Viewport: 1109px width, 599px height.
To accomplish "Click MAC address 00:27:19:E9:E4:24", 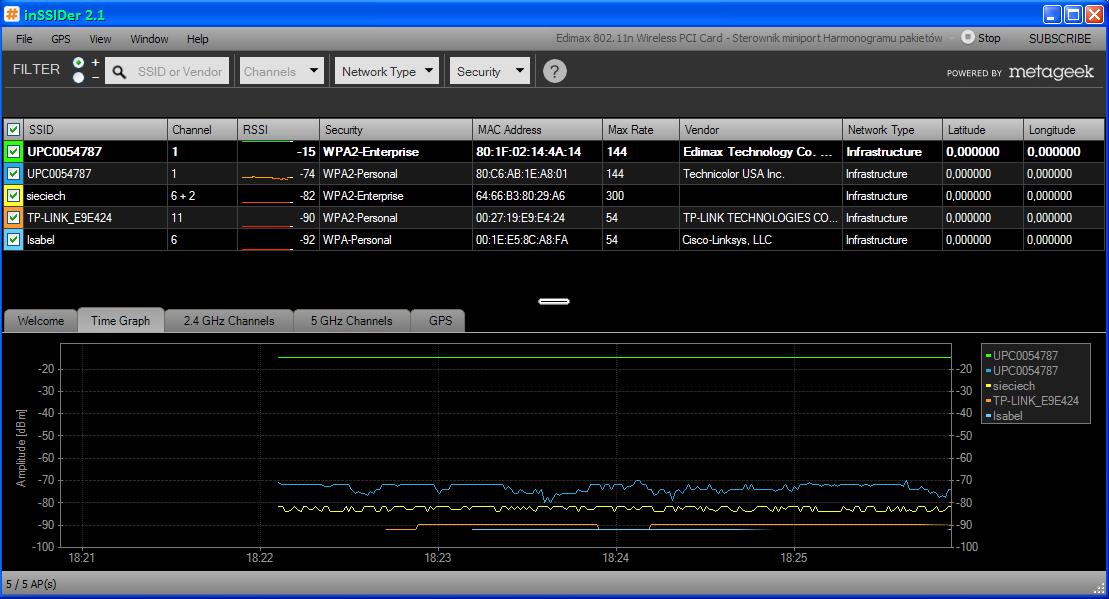I will click(x=520, y=218).
